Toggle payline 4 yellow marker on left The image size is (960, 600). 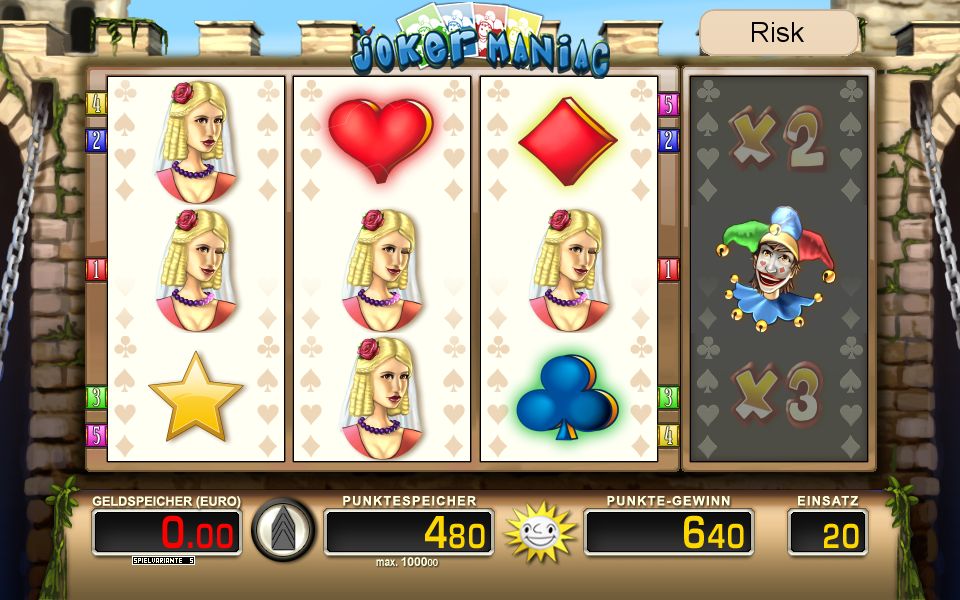coord(96,103)
